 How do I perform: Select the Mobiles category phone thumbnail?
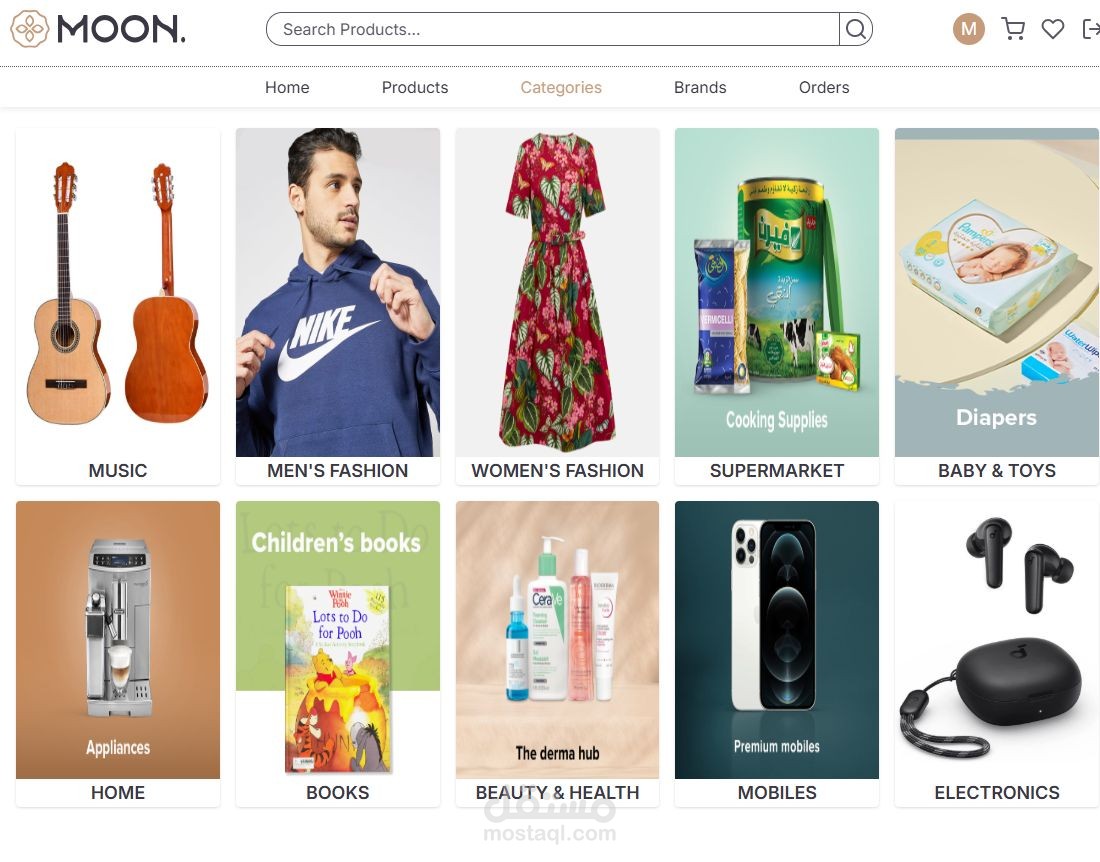coord(777,640)
